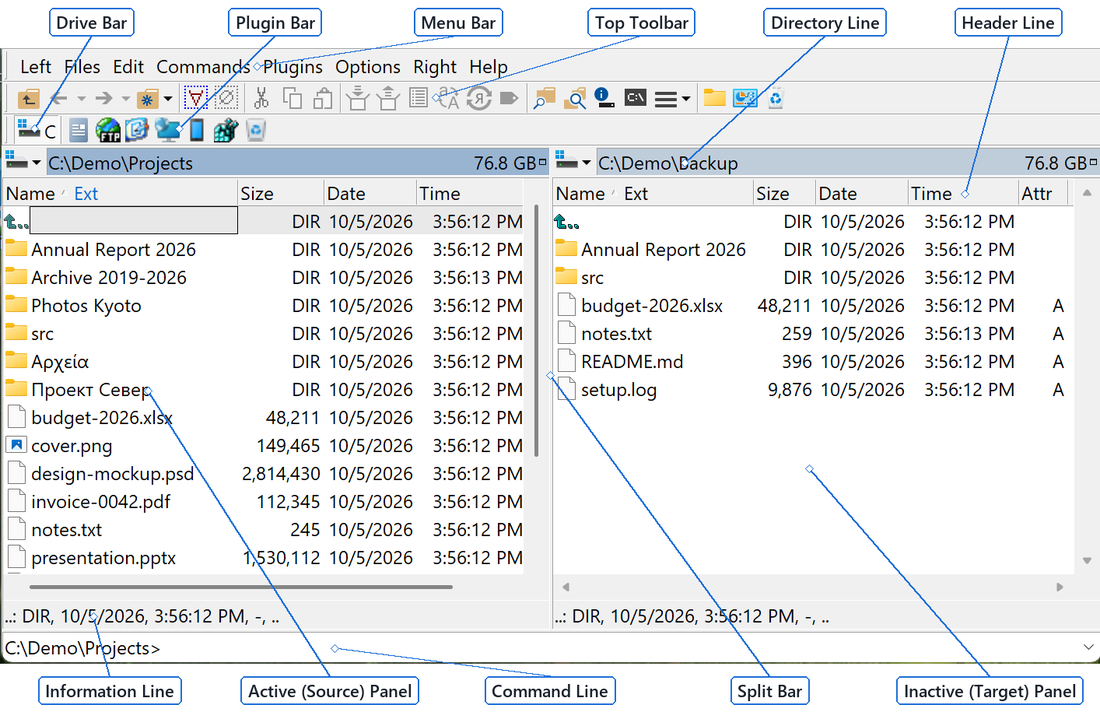Open the favorites folder dropdown arrow
Image resolution: width=1100 pixels, height=712 pixels.
click(168, 99)
